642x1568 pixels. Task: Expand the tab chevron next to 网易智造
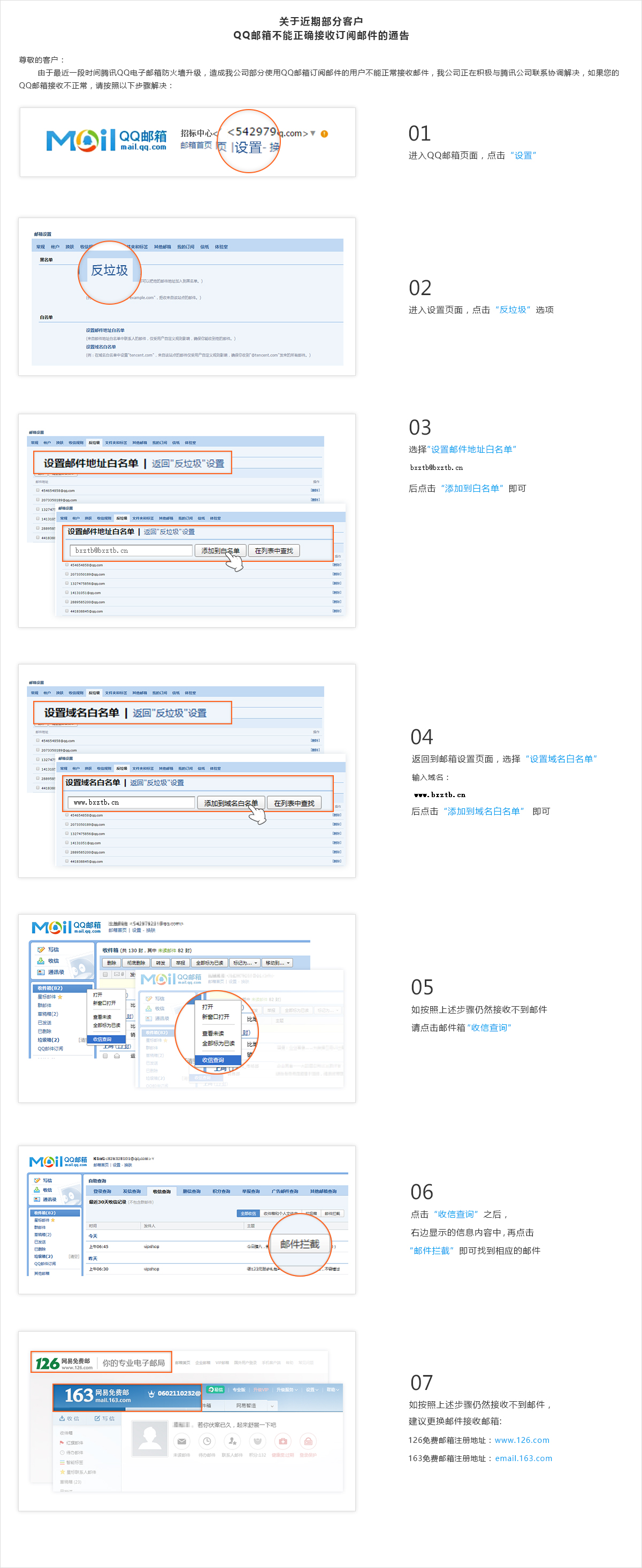coord(272,1406)
